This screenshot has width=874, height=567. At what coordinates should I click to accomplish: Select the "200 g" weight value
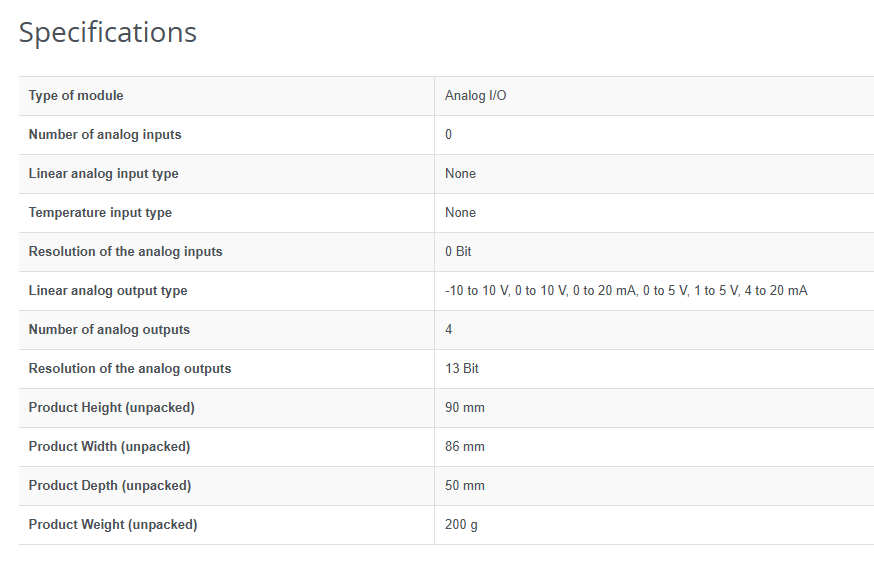click(461, 525)
